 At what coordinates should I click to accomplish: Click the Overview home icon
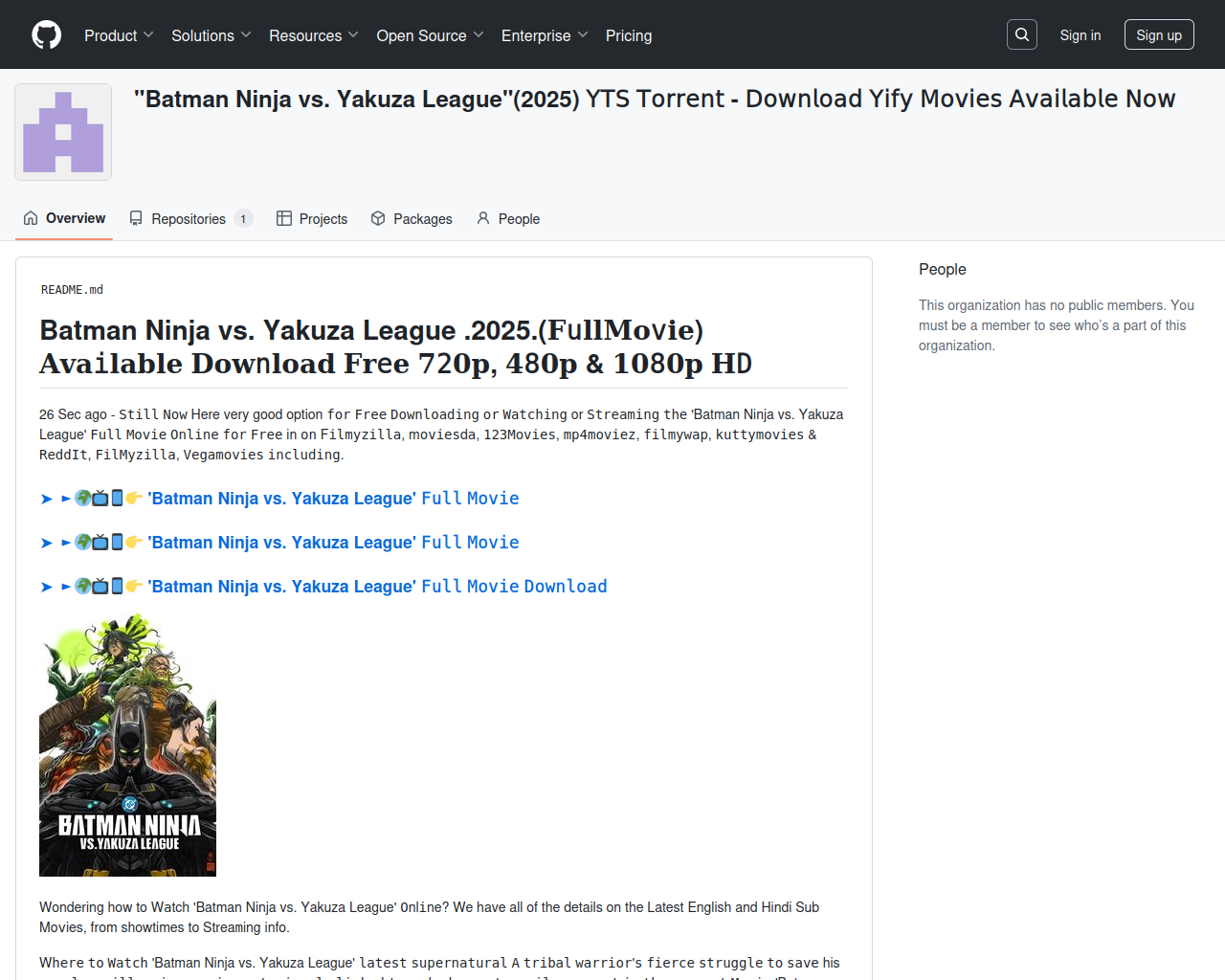pyautogui.click(x=31, y=218)
